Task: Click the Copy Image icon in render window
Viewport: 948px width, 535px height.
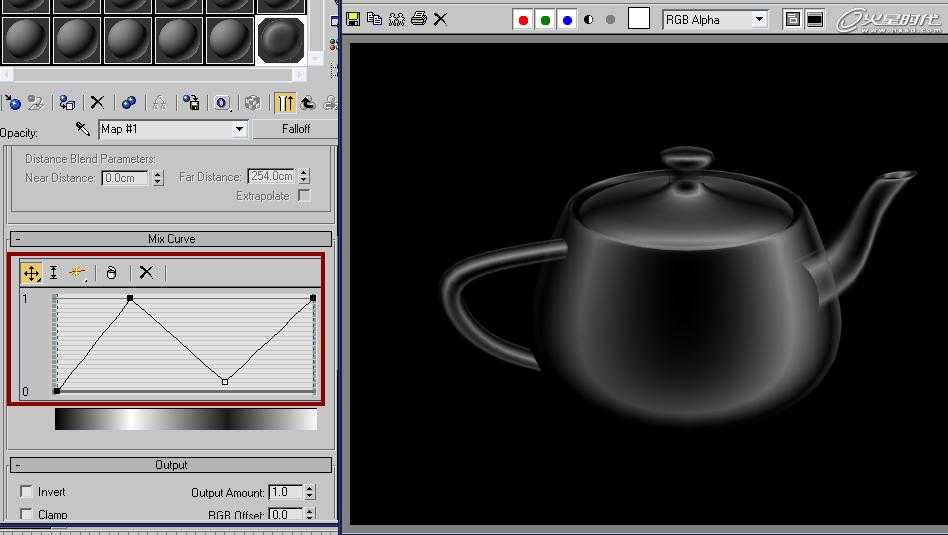Action: click(375, 19)
